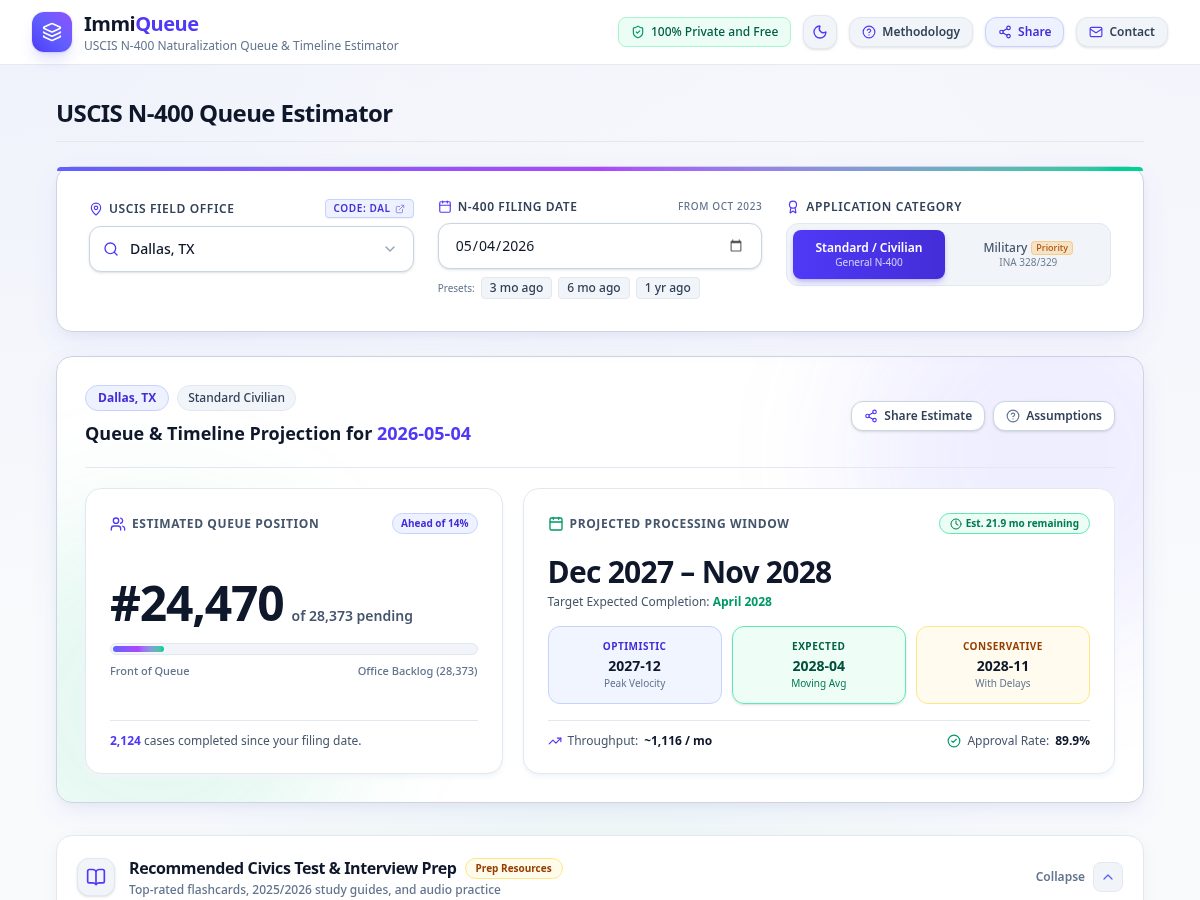Click the approval rate checkmark icon
The height and width of the screenshot is (900, 1200).
coord(954,741)
